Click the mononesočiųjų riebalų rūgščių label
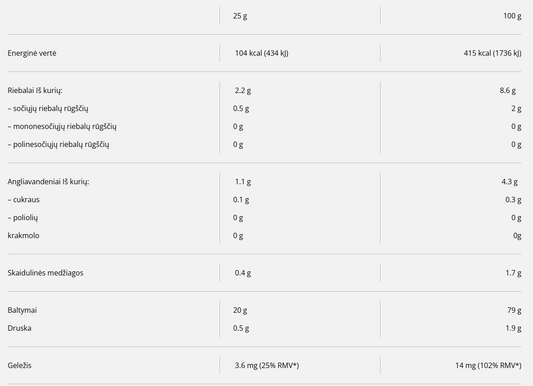 62,126
